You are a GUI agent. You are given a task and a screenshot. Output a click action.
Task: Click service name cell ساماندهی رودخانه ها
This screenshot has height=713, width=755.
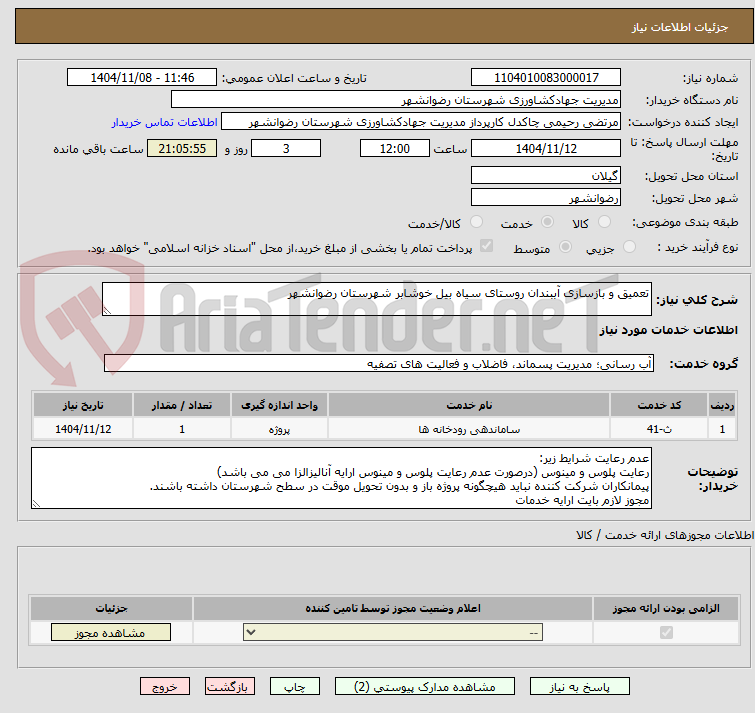pos(469,428)
